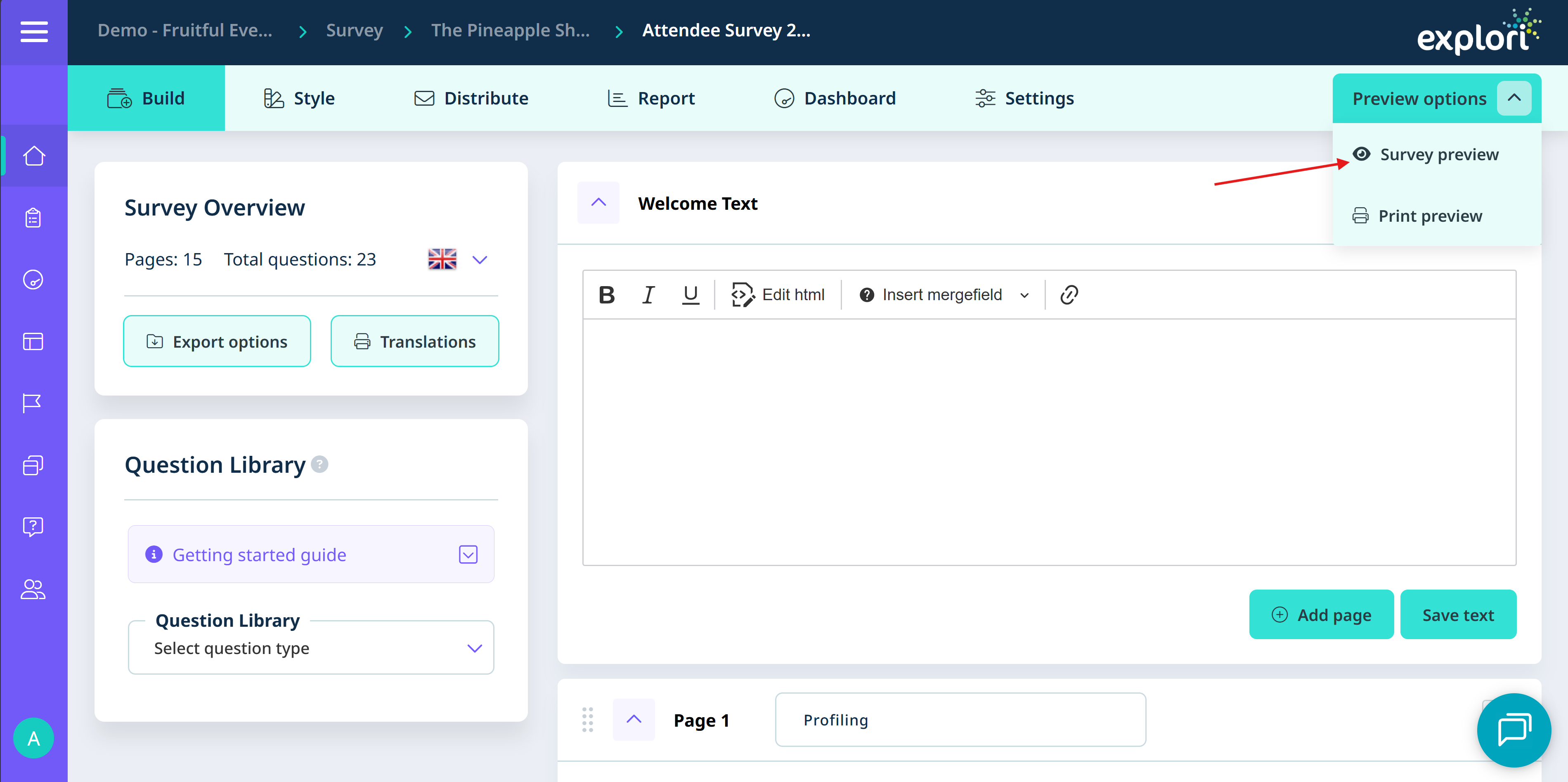Toggle italic formatting in editor
Screen dimensions: 1568x782
(648, 295)
